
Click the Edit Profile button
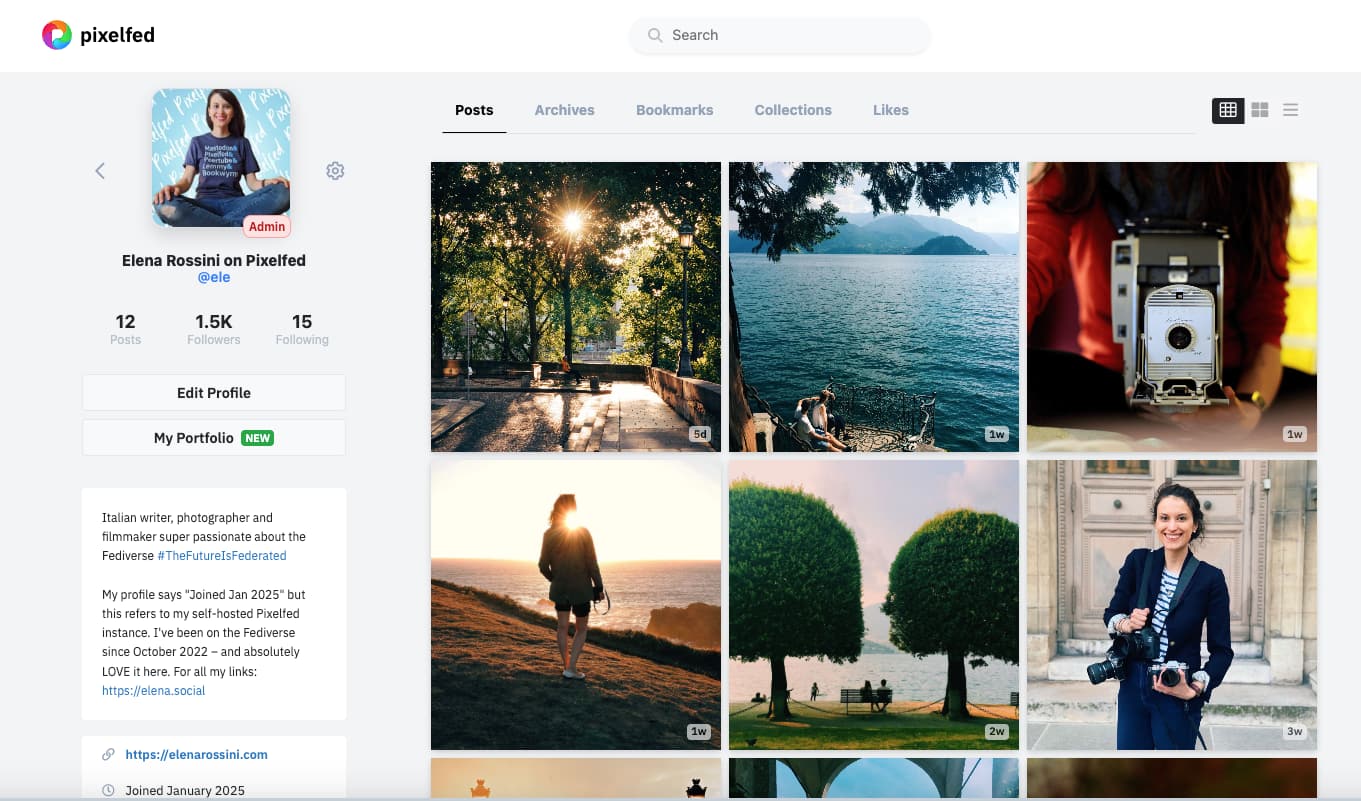(213, 392)
